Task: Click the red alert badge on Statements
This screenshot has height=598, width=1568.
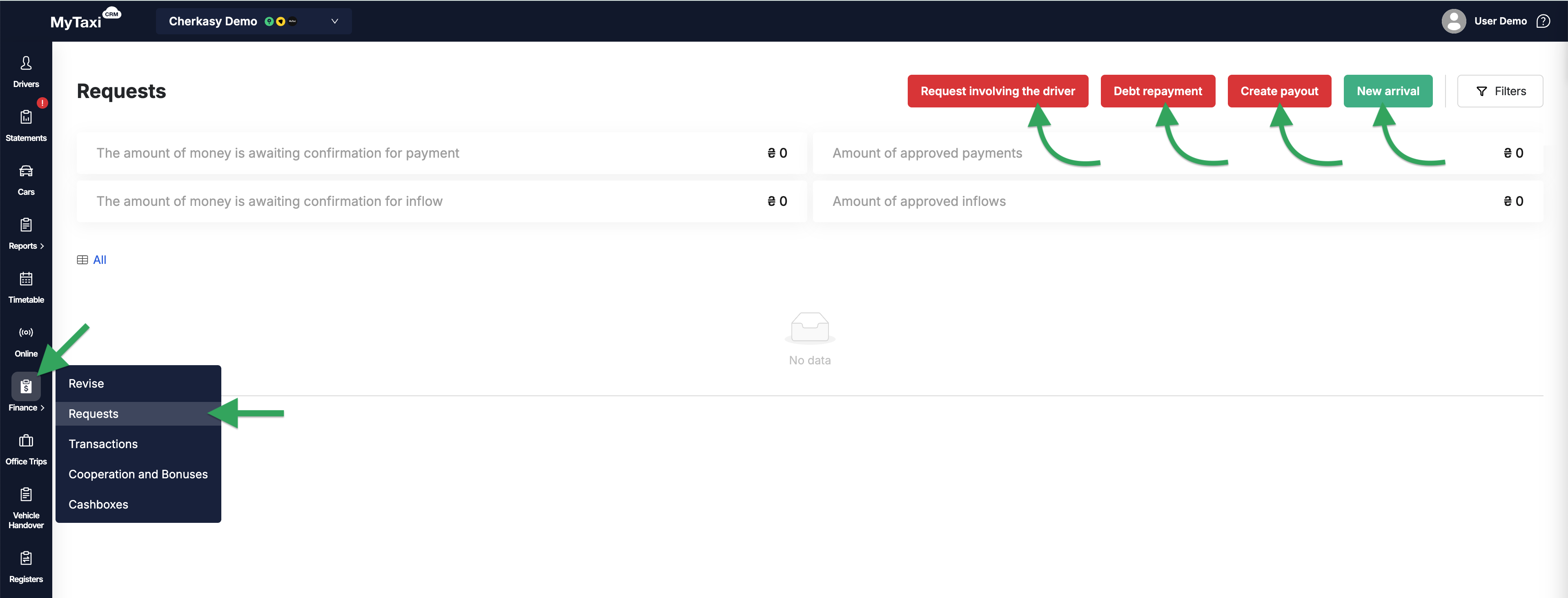Action: click(x=42, y=103)
